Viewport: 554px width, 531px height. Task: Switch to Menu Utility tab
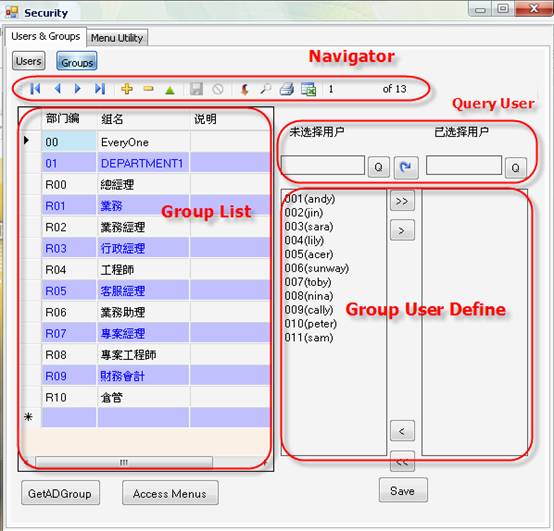click(117, 38)
